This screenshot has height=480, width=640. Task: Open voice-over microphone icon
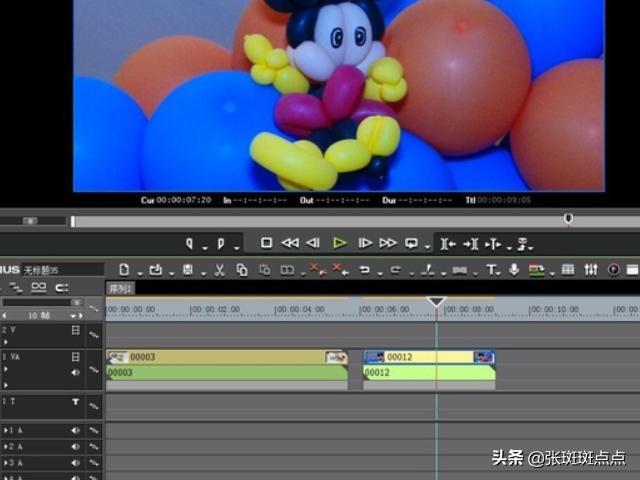(x=514, y=269)
